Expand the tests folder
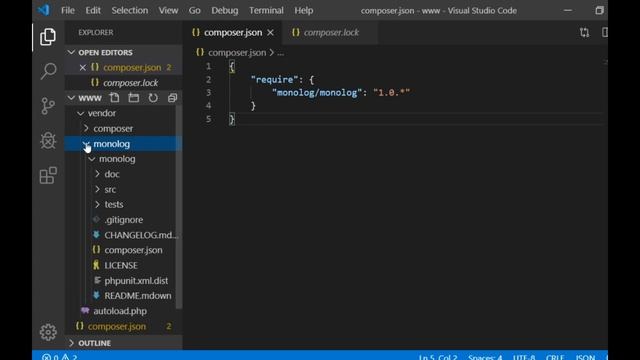The image size is (640, 360). click(x=97, y=204)
